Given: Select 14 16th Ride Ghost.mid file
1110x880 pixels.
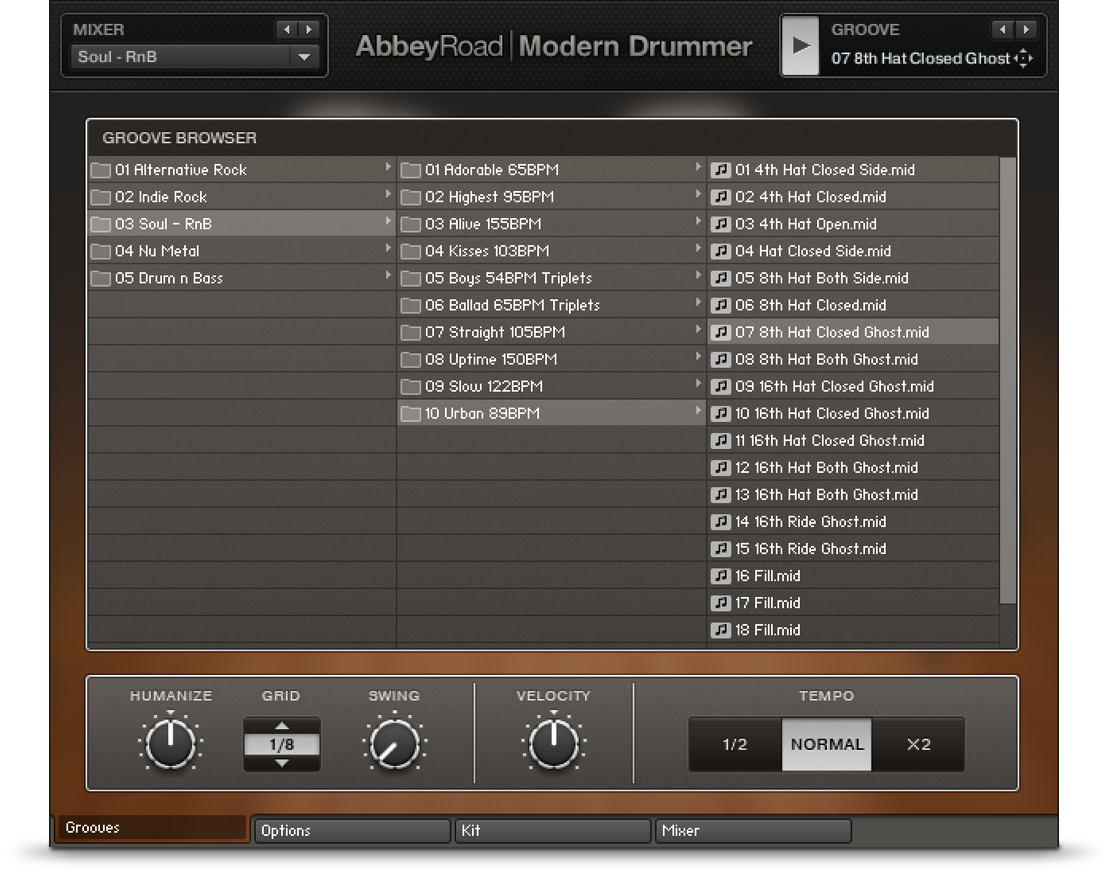Looking at the screenshot, I should click(x=853, y=522).
